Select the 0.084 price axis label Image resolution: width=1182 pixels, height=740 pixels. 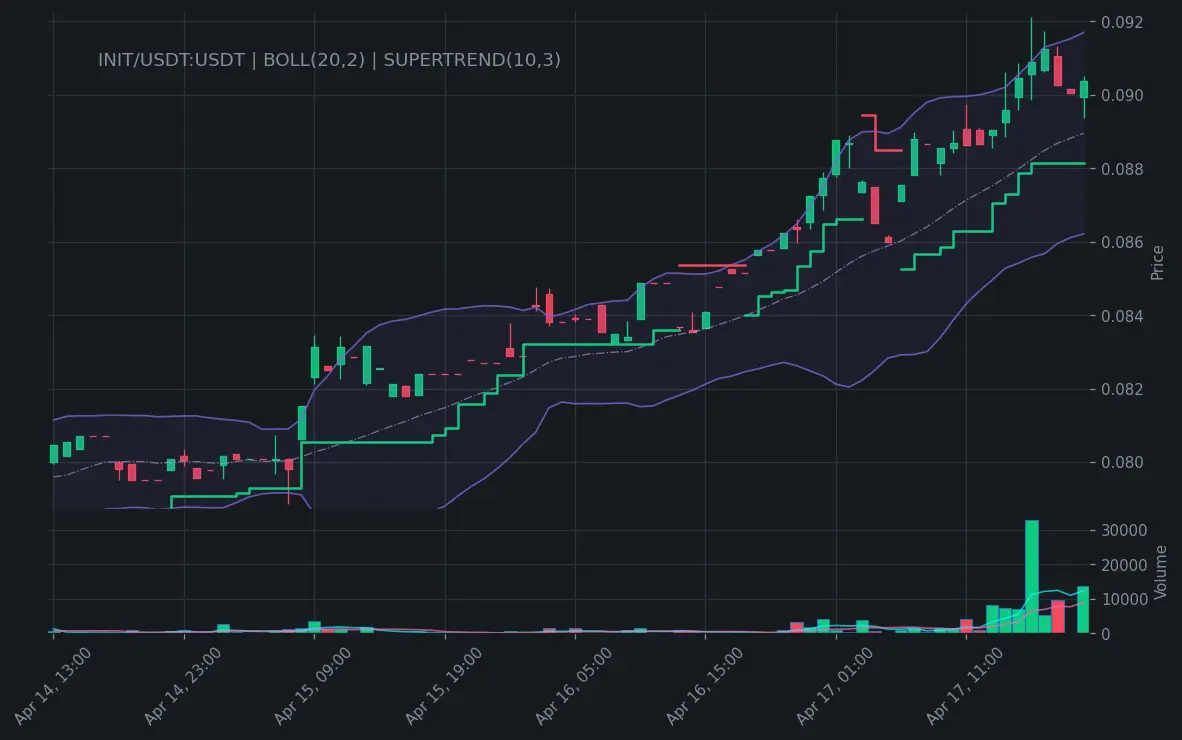[x=1122, y=316]
